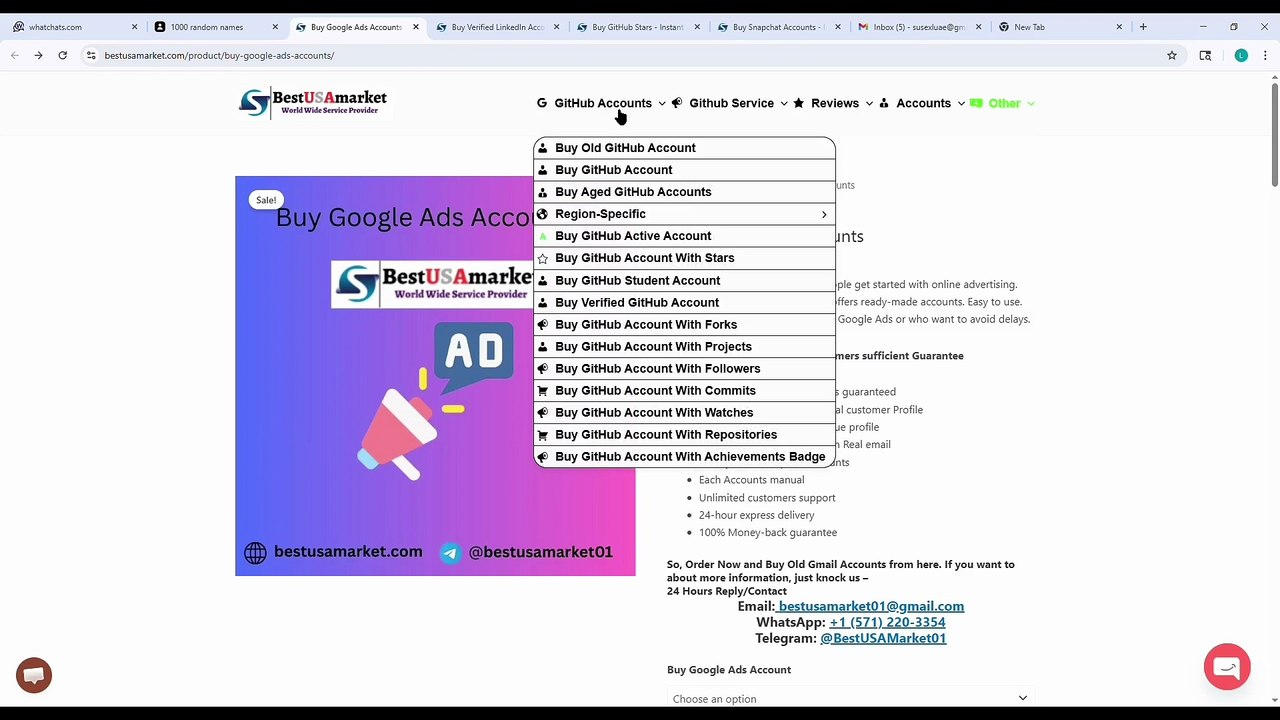Reload the page with refresh icon
Image resolution: width=1280 pixels, height=720 pixels.
tap(62, 55)
